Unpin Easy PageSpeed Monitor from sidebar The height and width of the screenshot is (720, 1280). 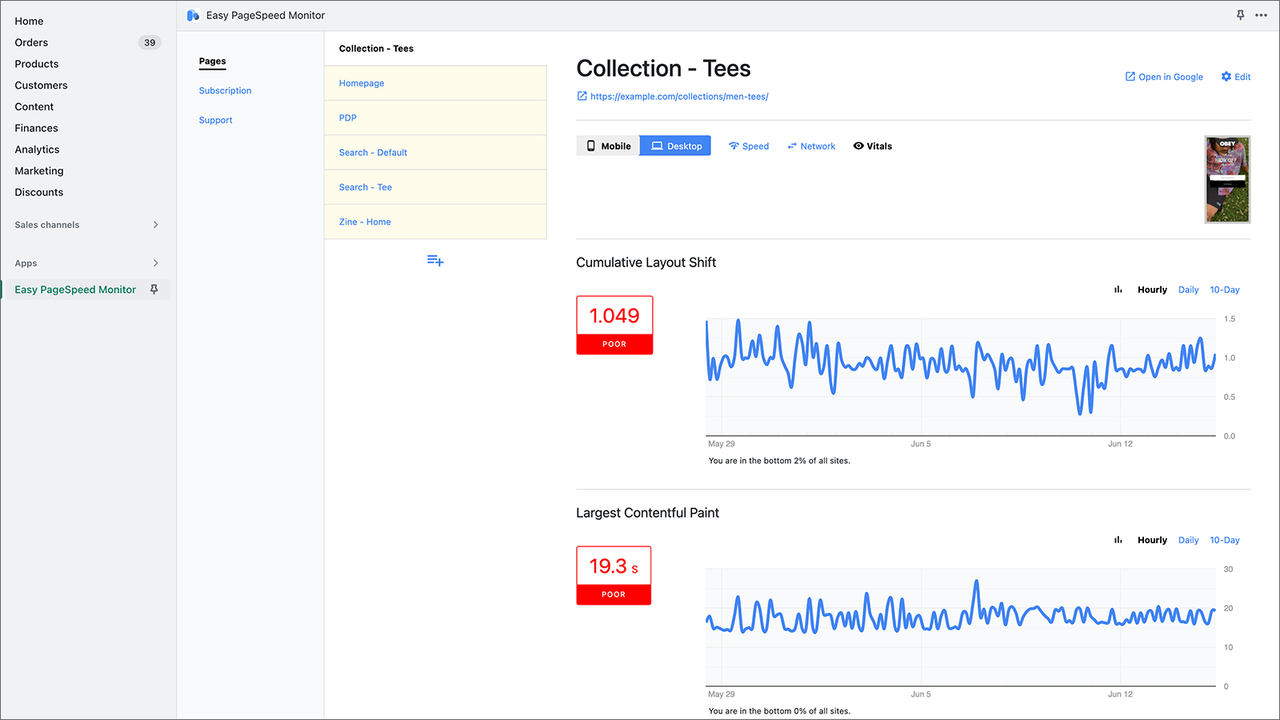[154, 289]
